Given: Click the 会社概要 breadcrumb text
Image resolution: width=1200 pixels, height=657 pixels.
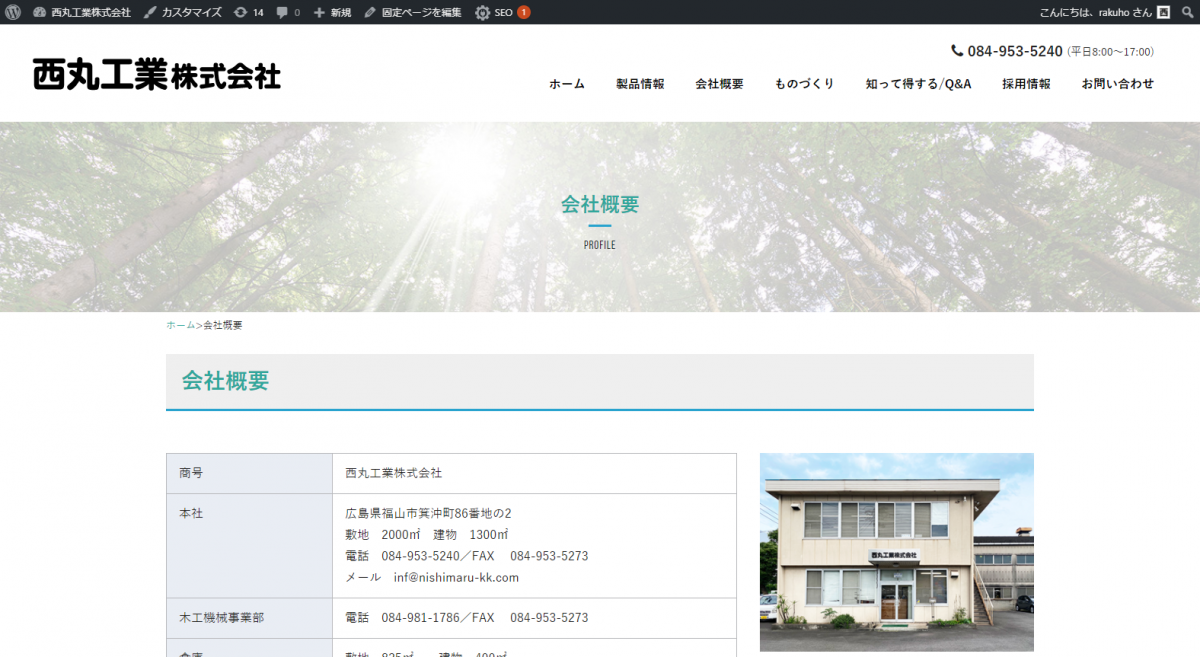Looking at the screenshot, I should (223, 325).
